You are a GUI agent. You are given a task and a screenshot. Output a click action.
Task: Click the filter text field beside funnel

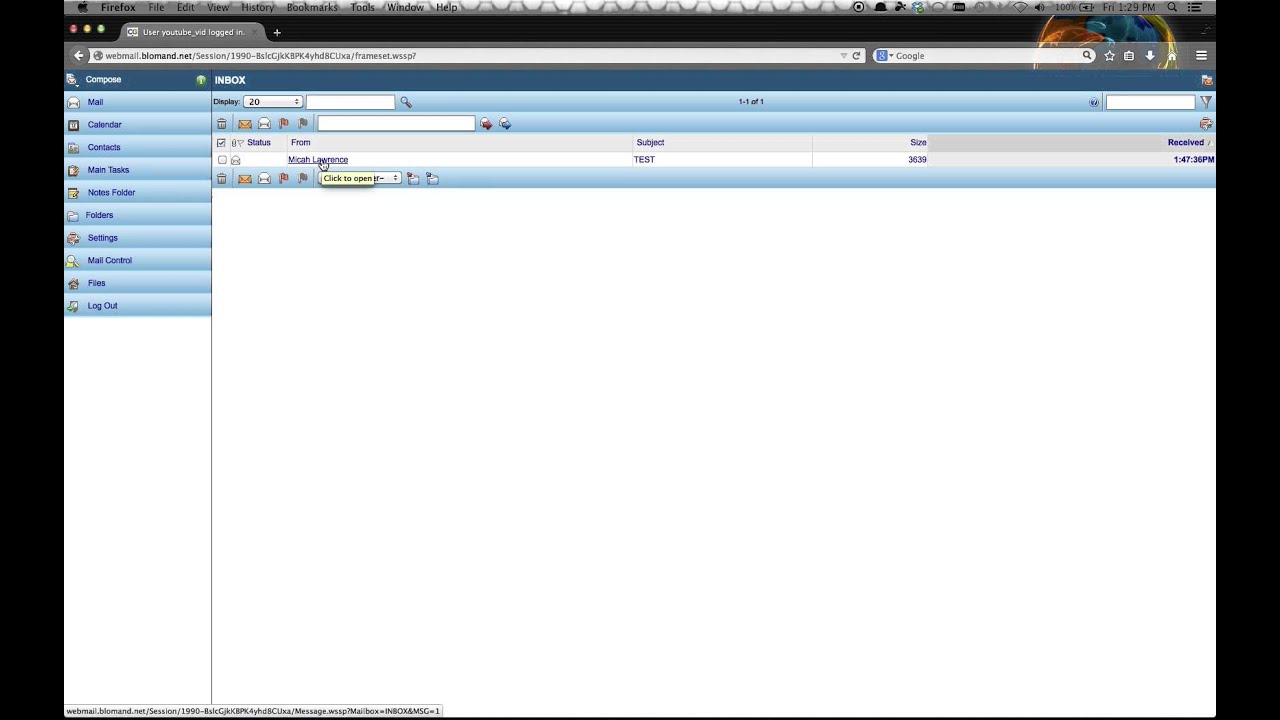1150,102
